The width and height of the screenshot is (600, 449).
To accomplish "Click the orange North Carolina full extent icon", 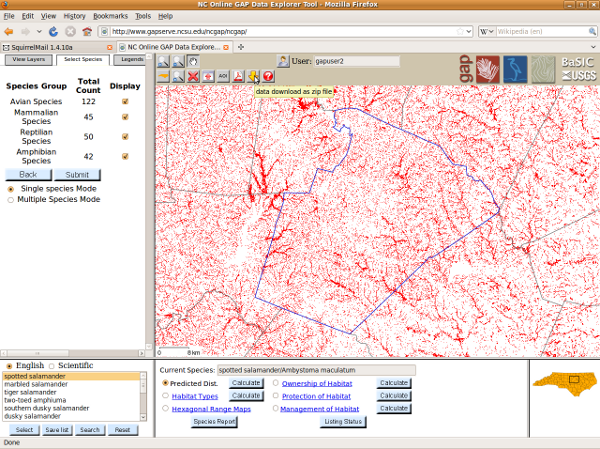I will [x=163, y=76].
